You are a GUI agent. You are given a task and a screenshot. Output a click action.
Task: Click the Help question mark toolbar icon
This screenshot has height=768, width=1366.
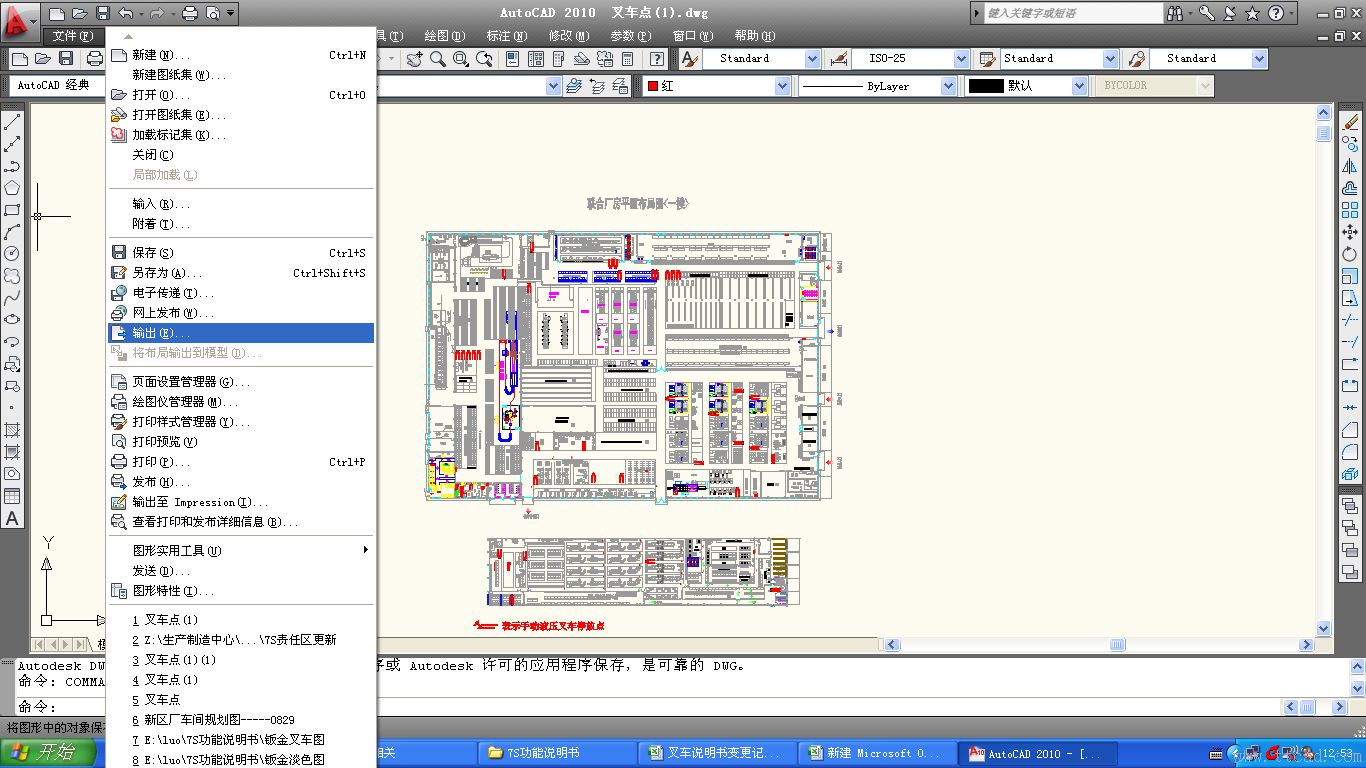[656, 59]
